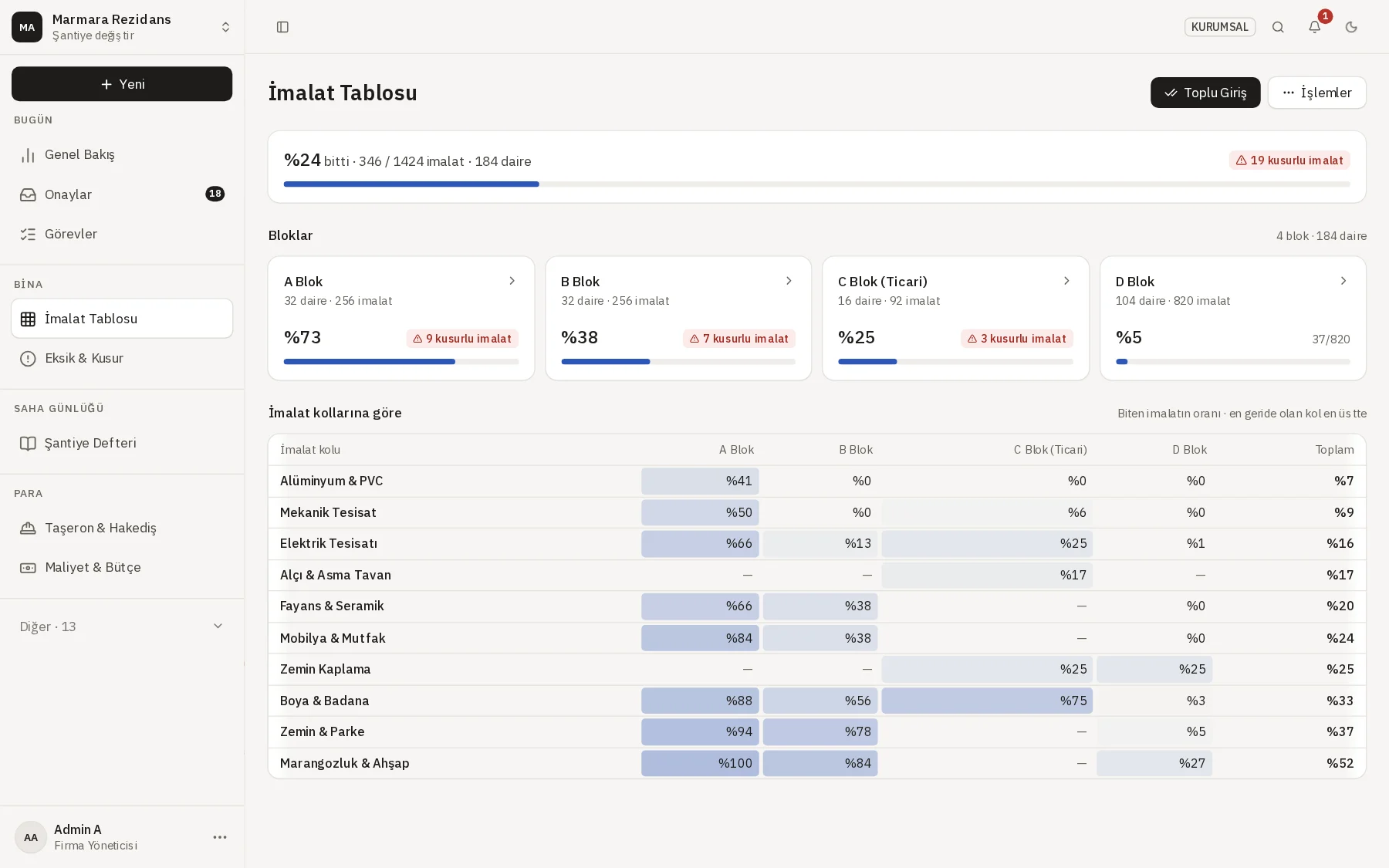Click the 3 kusurlu imalat badge

point(1017,339)
